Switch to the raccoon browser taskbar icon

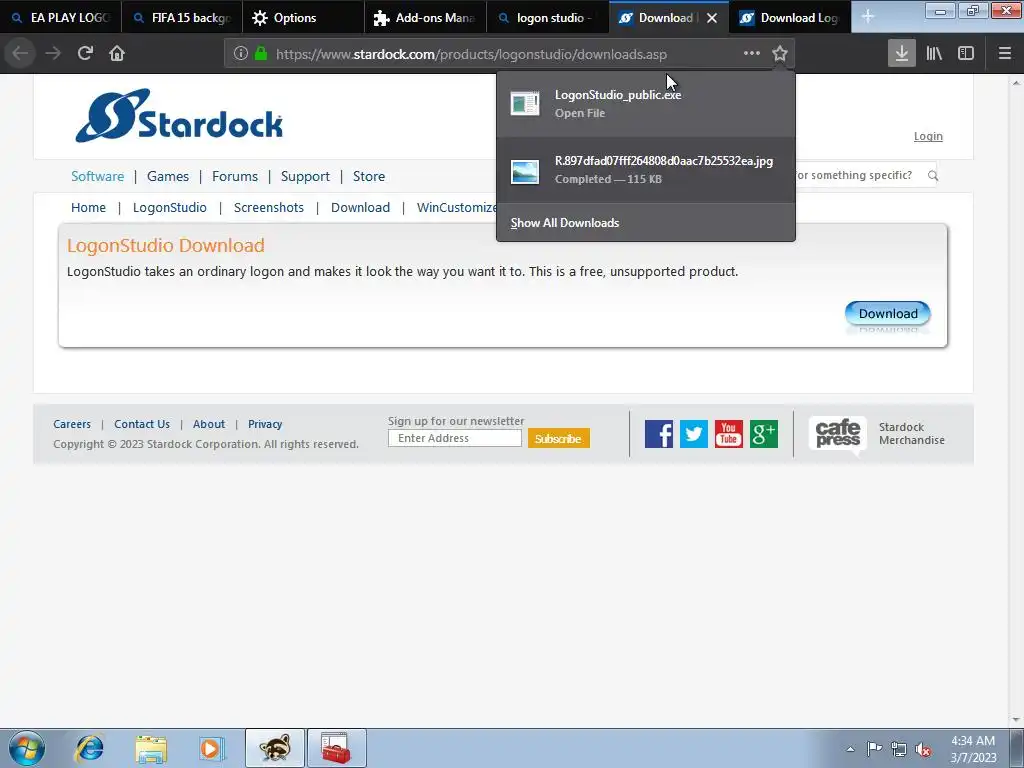pyautogui.click(x=275, y=748)
